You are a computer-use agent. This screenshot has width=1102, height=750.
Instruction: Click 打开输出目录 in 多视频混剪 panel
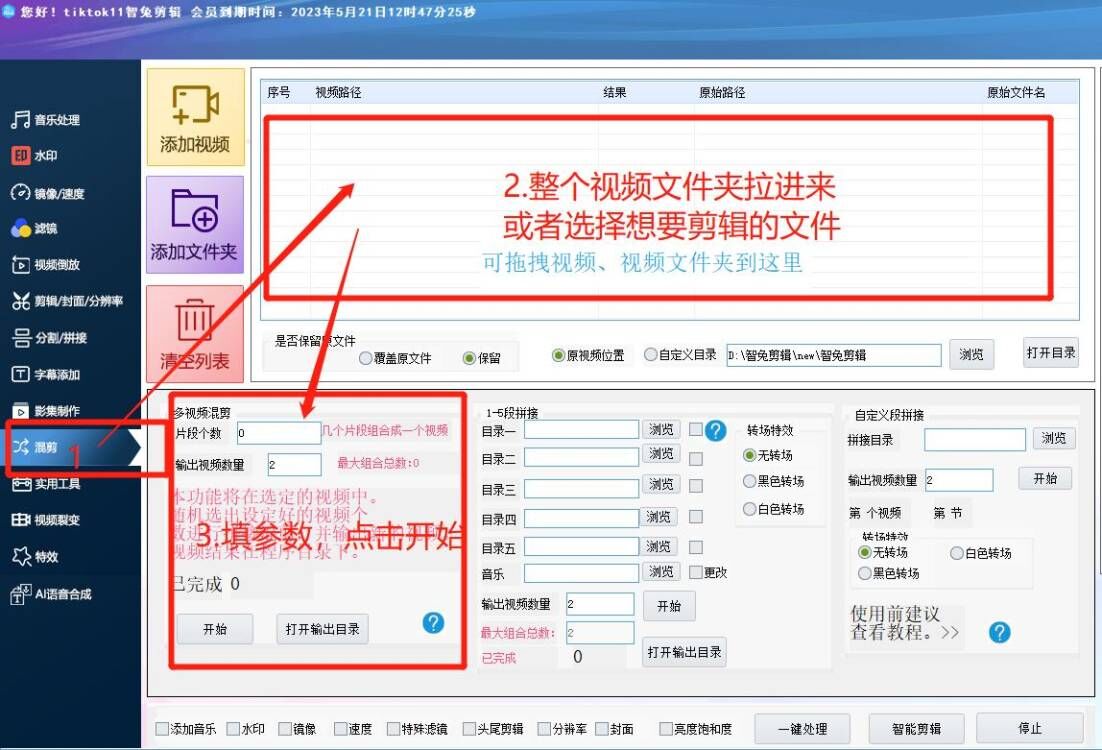pyautogui.click(x=323, y=629)
